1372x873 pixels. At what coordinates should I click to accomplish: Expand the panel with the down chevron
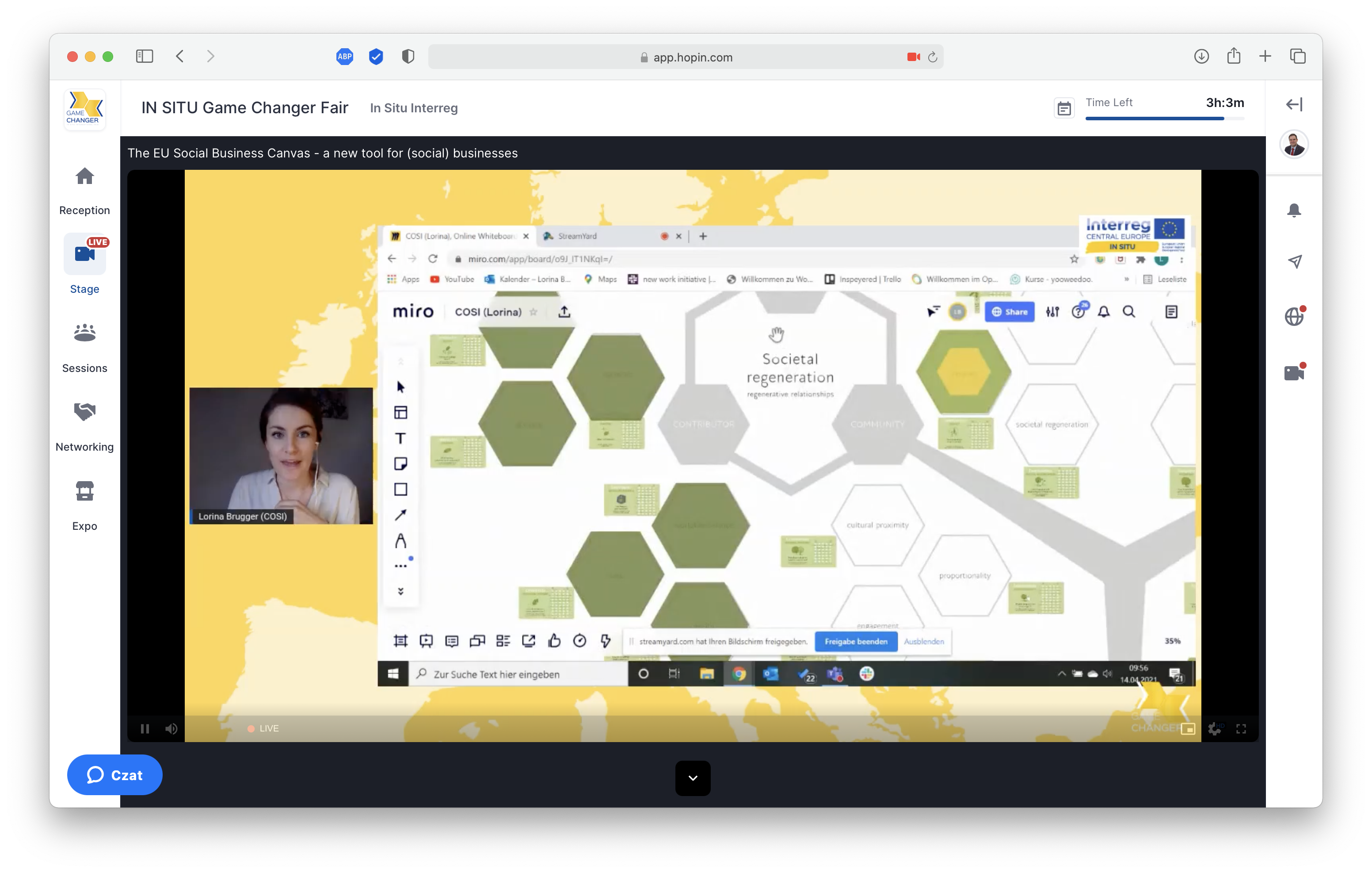(x=693, y=778)
